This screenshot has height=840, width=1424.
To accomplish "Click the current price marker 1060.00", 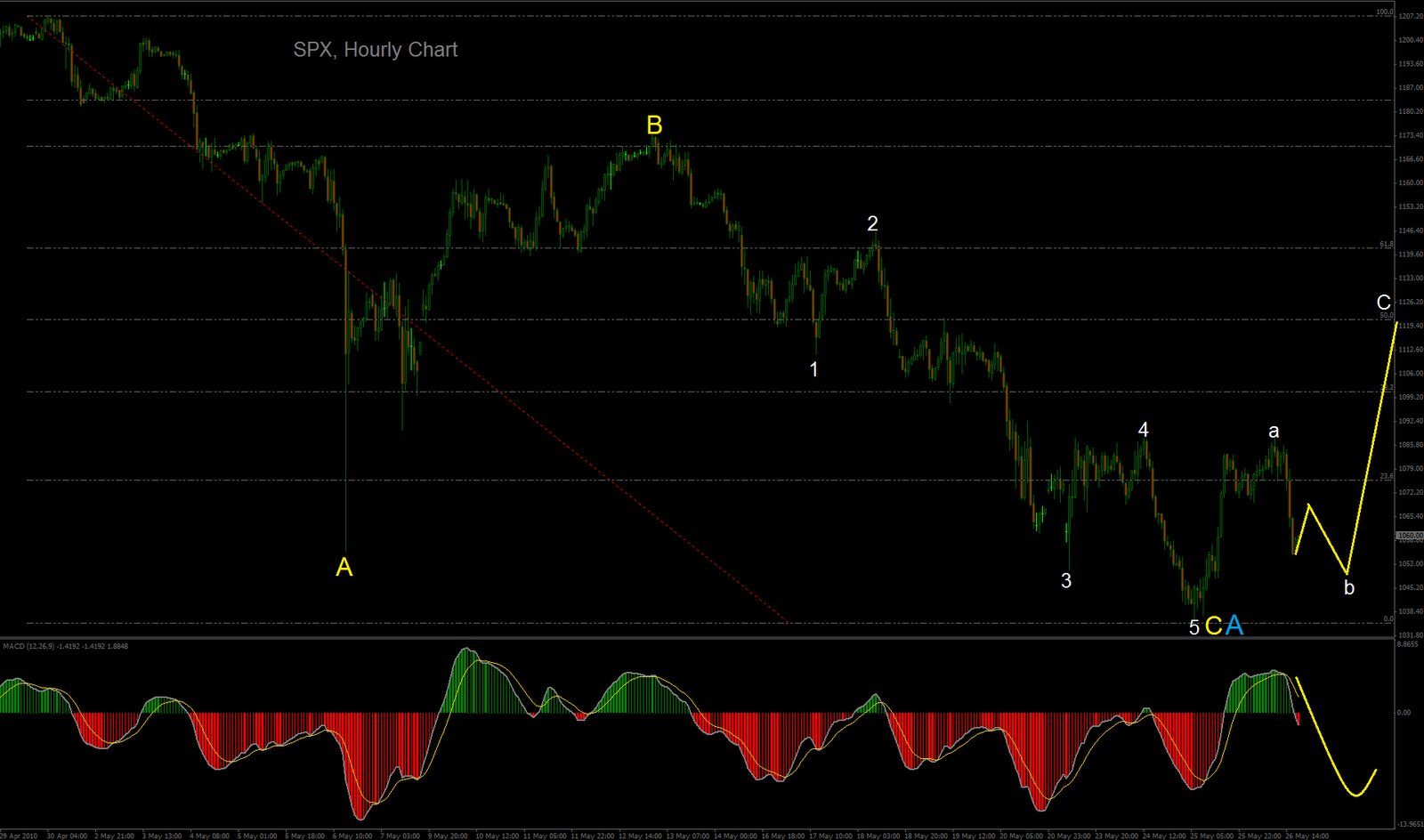I will click(x=1410, y=536).
